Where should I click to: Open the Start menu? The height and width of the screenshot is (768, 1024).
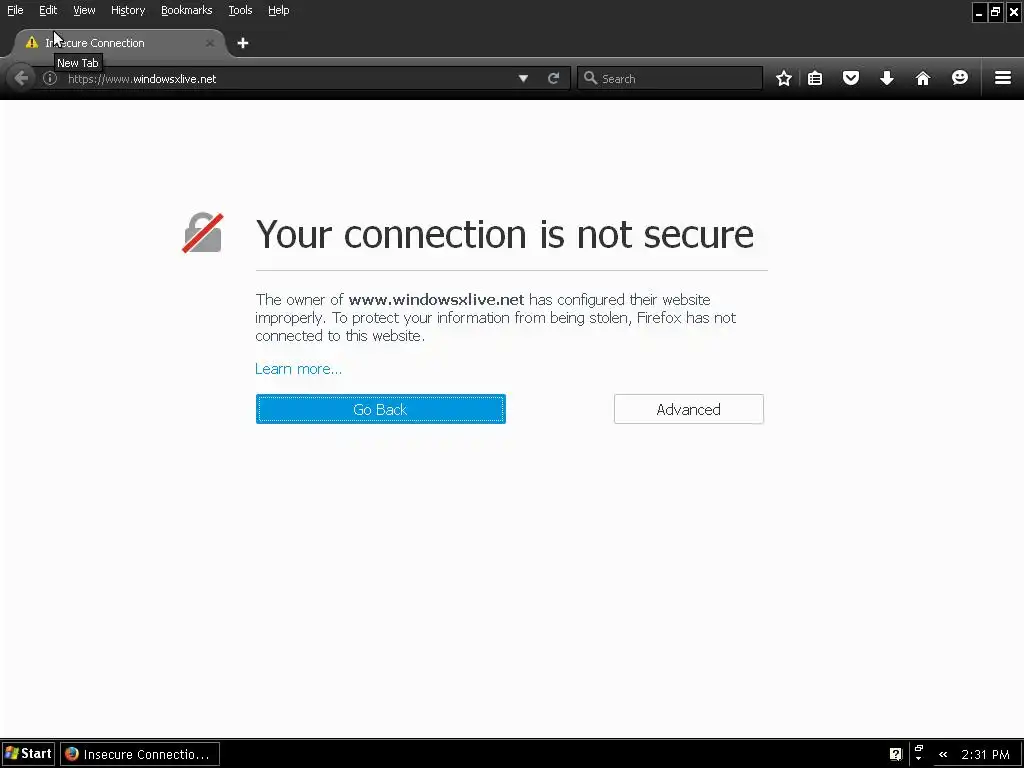tap(28, 754)
